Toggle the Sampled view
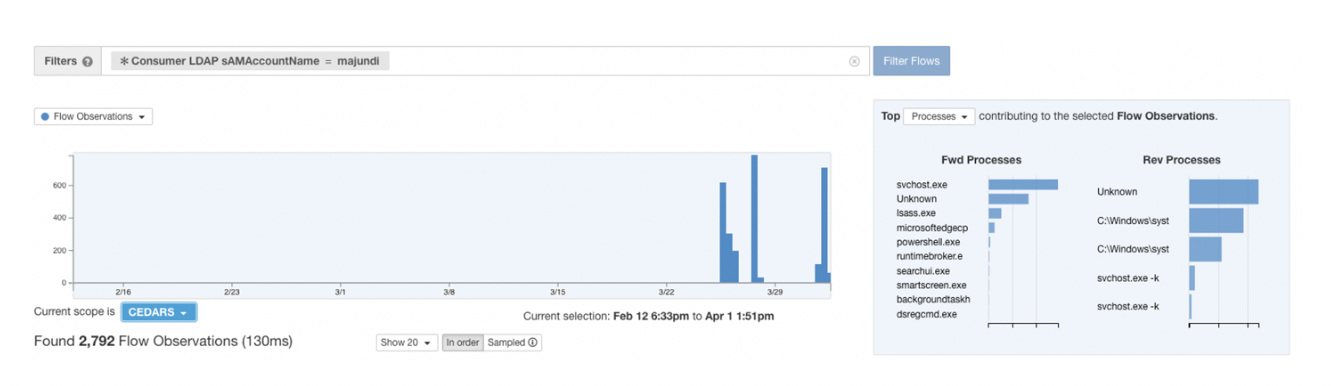The height and width of the screenshot is (386, 1334). [512, 342]
